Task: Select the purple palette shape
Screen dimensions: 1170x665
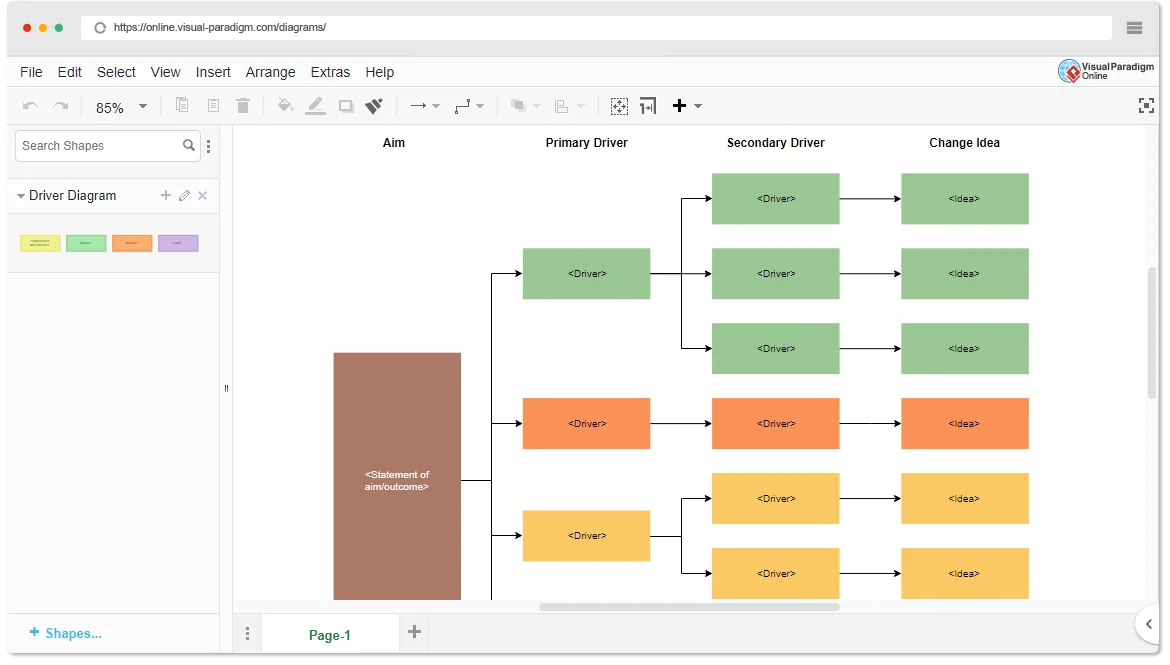Action: coord(178,243)
